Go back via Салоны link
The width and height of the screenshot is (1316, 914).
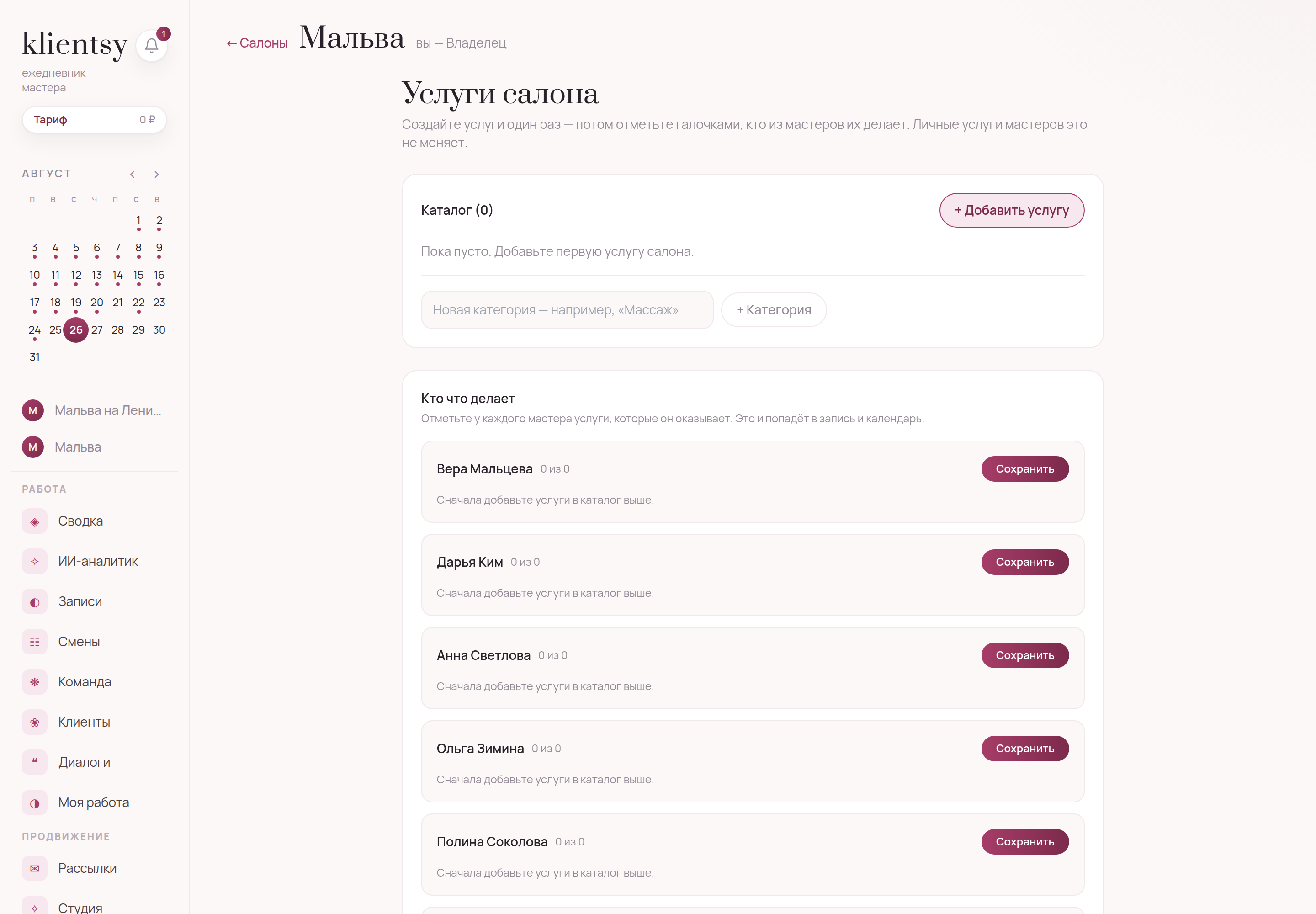point(257,43)
